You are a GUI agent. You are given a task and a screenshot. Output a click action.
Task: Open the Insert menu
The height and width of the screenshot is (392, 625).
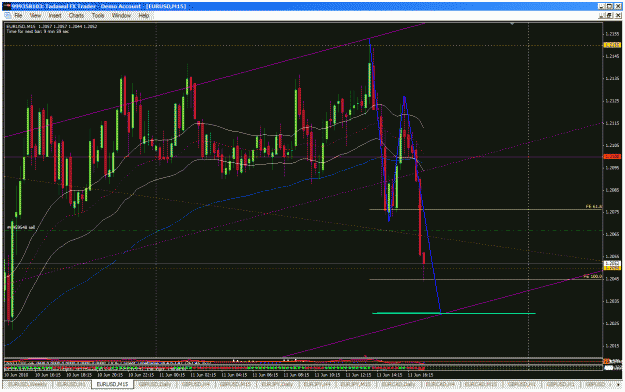(x=55, y=16)
